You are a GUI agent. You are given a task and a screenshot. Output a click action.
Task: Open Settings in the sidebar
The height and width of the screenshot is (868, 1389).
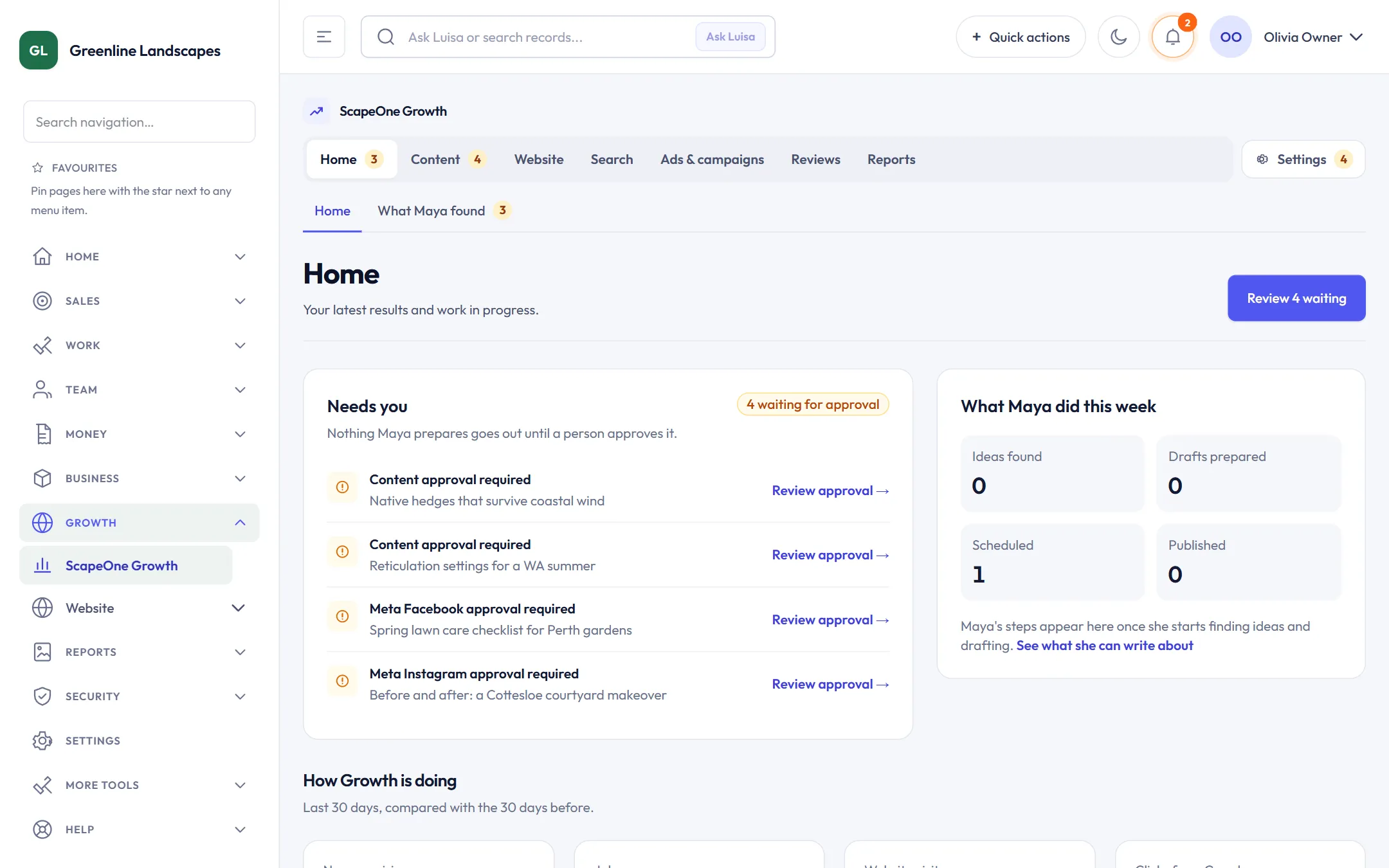(139, 741)
